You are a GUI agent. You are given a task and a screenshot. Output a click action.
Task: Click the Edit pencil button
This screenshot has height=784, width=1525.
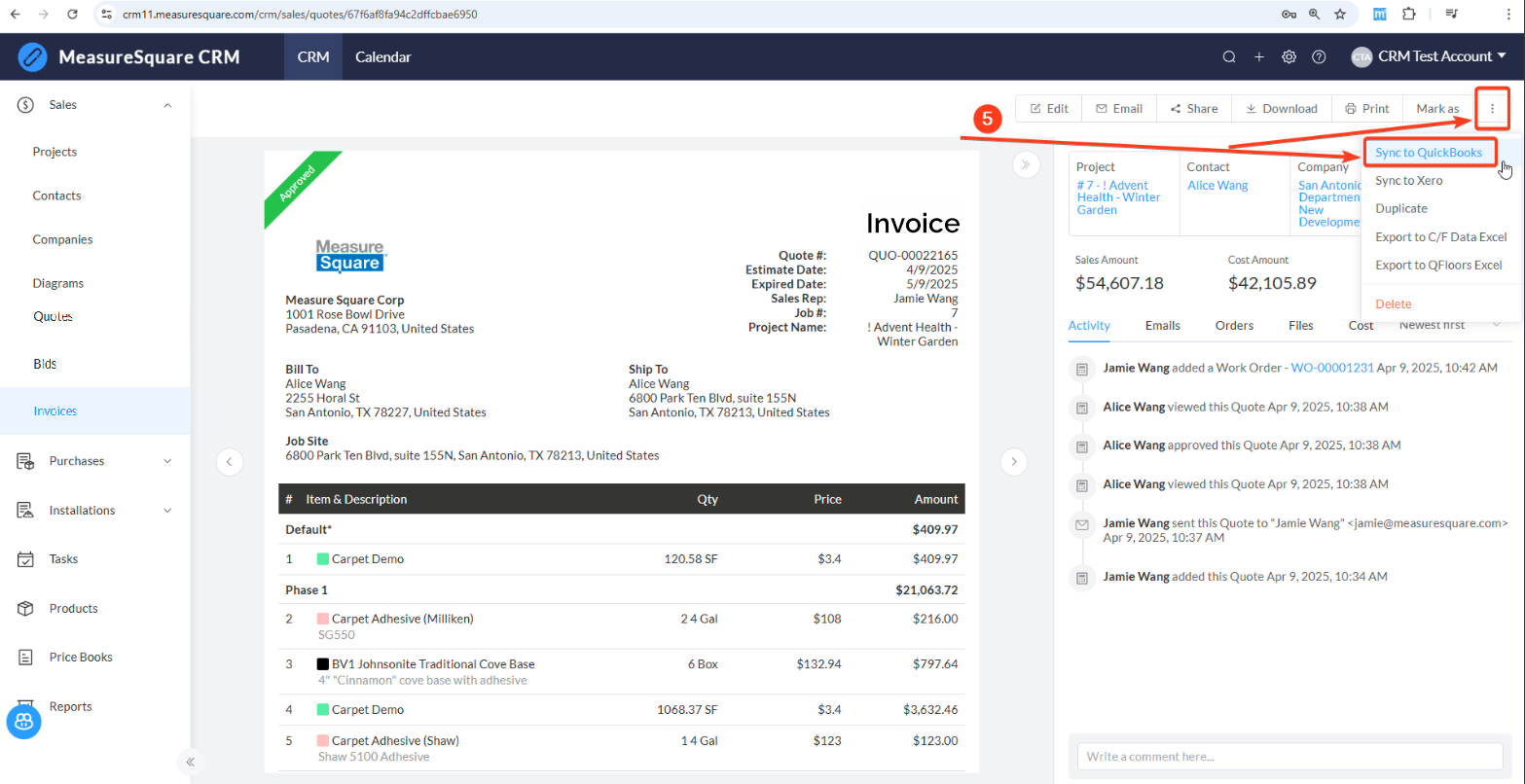coord(1049,109)
